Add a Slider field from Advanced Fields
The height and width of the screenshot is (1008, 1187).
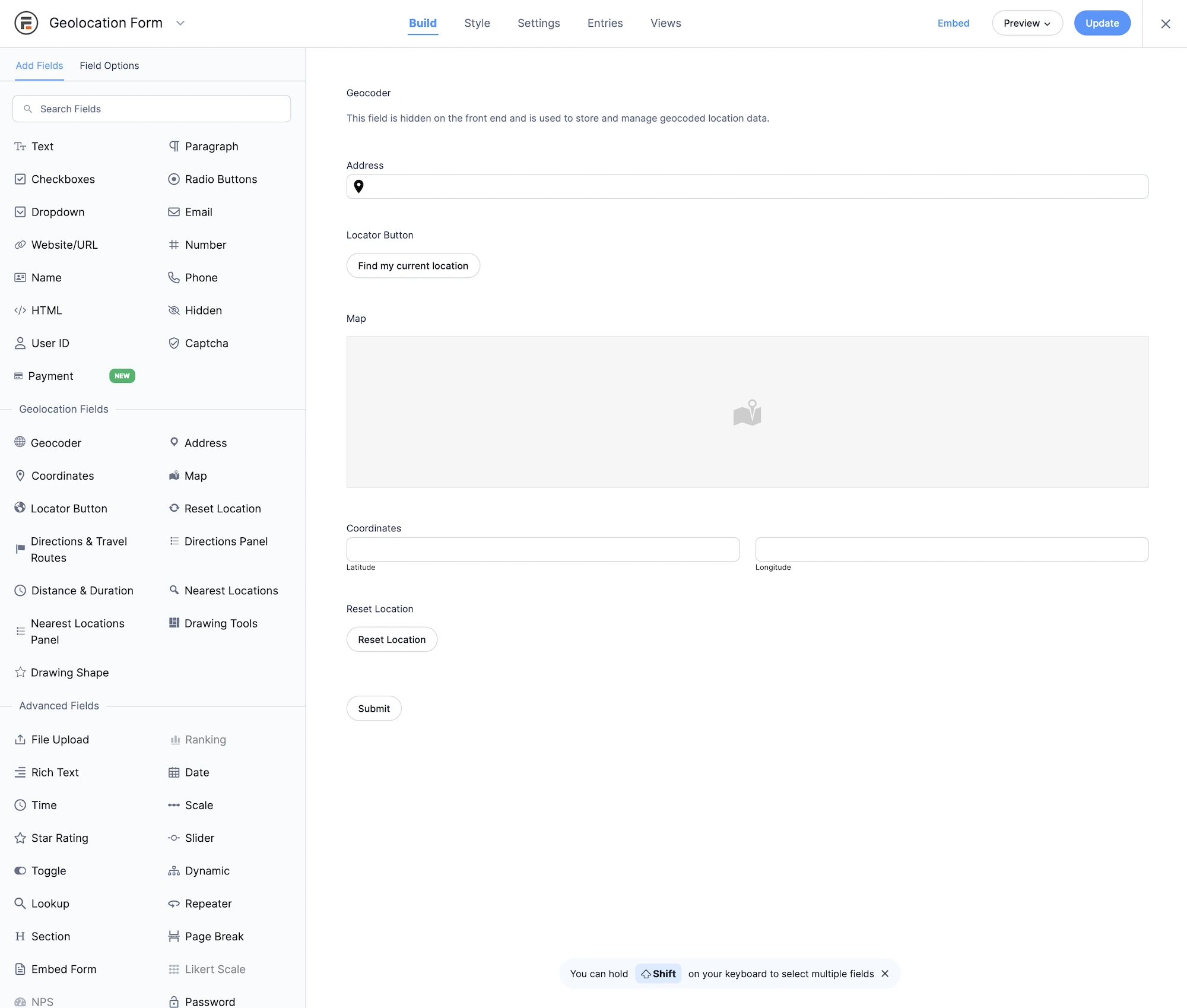tap(199, 838)
